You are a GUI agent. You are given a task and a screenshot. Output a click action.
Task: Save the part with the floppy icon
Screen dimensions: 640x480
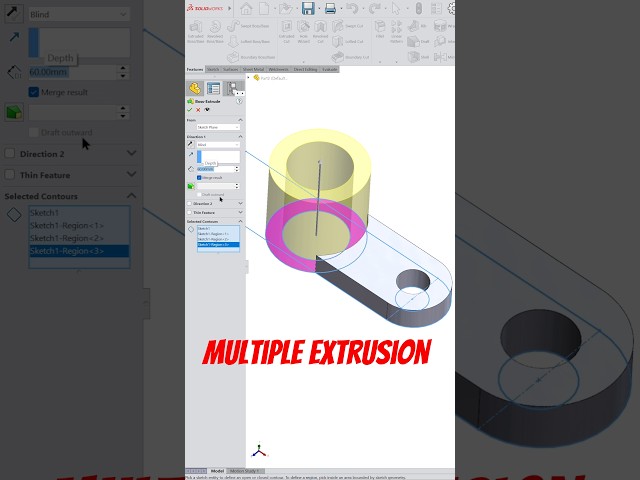[x=308, y=9]
